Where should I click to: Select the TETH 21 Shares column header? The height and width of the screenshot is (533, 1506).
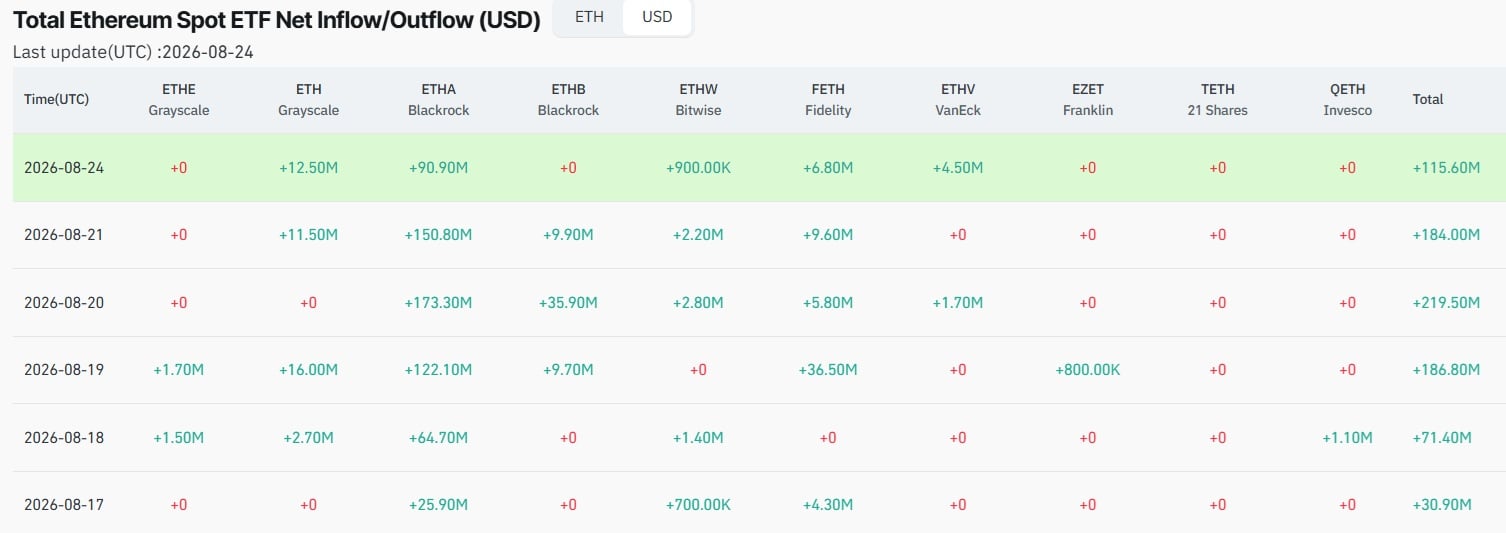(1218, 100)
